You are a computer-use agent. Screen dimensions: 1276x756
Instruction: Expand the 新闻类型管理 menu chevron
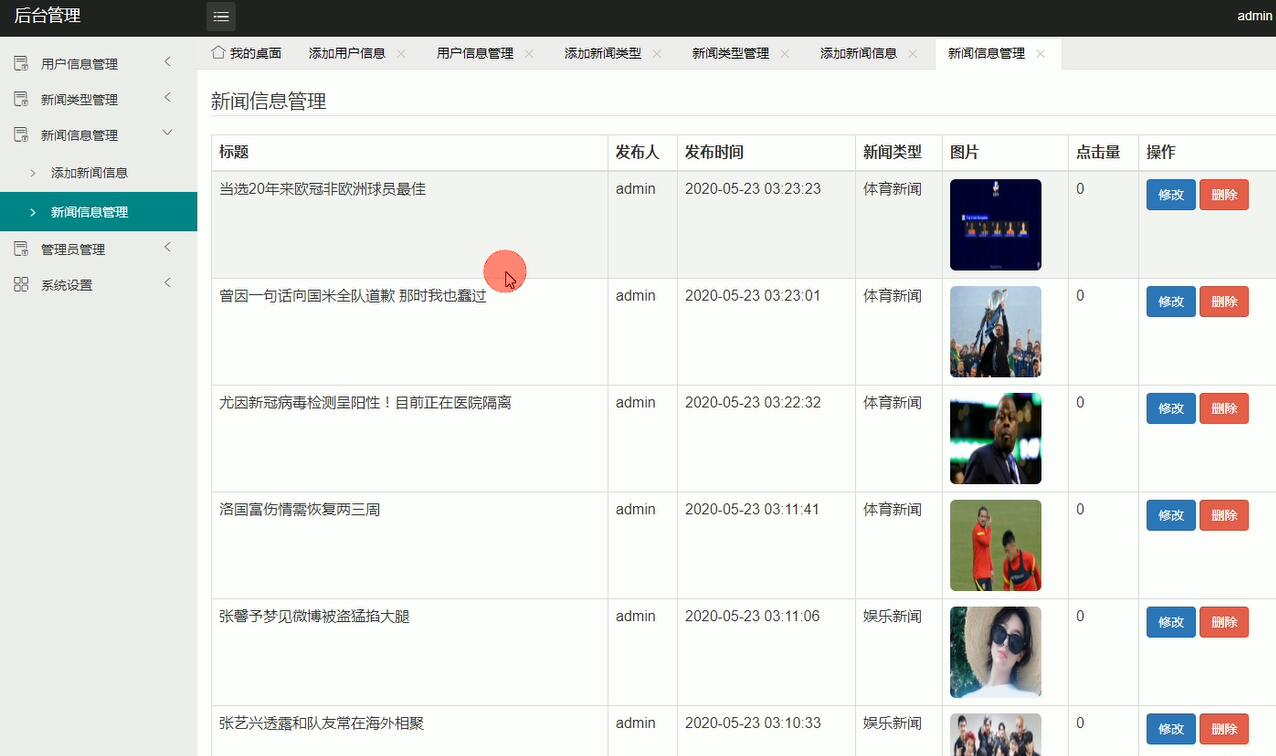[167, 97]
